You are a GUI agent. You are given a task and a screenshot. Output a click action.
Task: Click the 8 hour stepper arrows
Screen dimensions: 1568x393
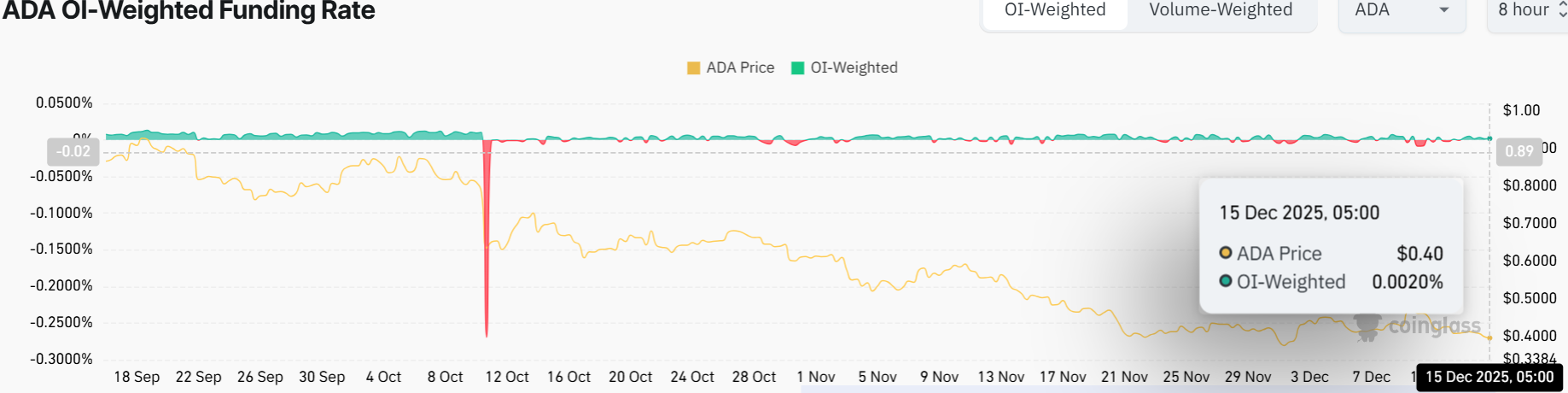point(1562,10)
